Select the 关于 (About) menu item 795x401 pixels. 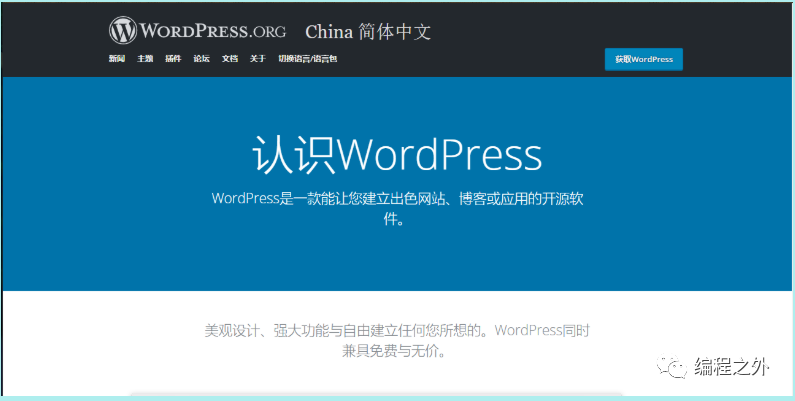coord(258,59)
